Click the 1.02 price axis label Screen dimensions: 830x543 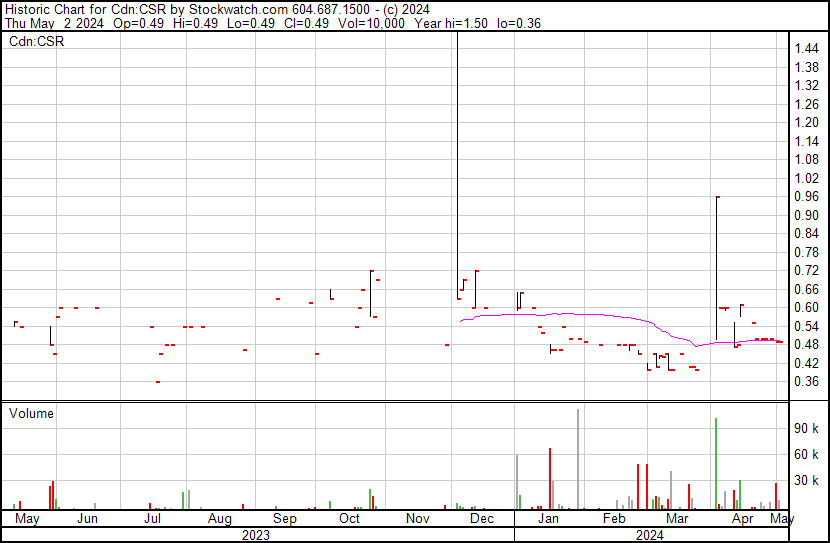807,178
